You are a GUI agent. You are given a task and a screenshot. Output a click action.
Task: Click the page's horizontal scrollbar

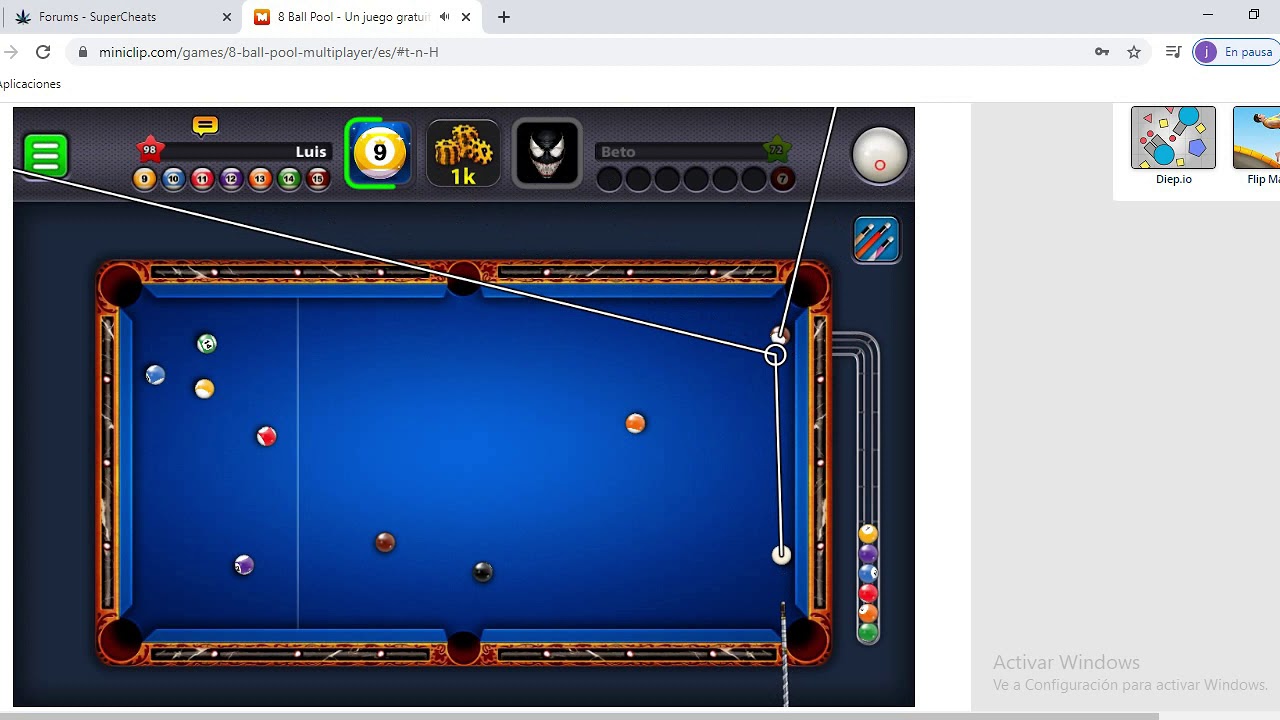click(x=579, y=716)
